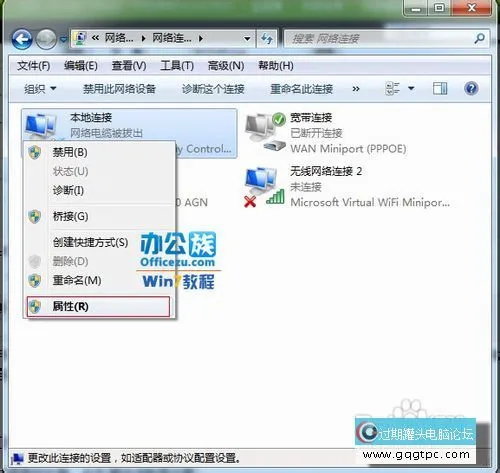Click the 宽带连接 name text
500x473 pixels.
pyautogui.click(x=311, y=118)
